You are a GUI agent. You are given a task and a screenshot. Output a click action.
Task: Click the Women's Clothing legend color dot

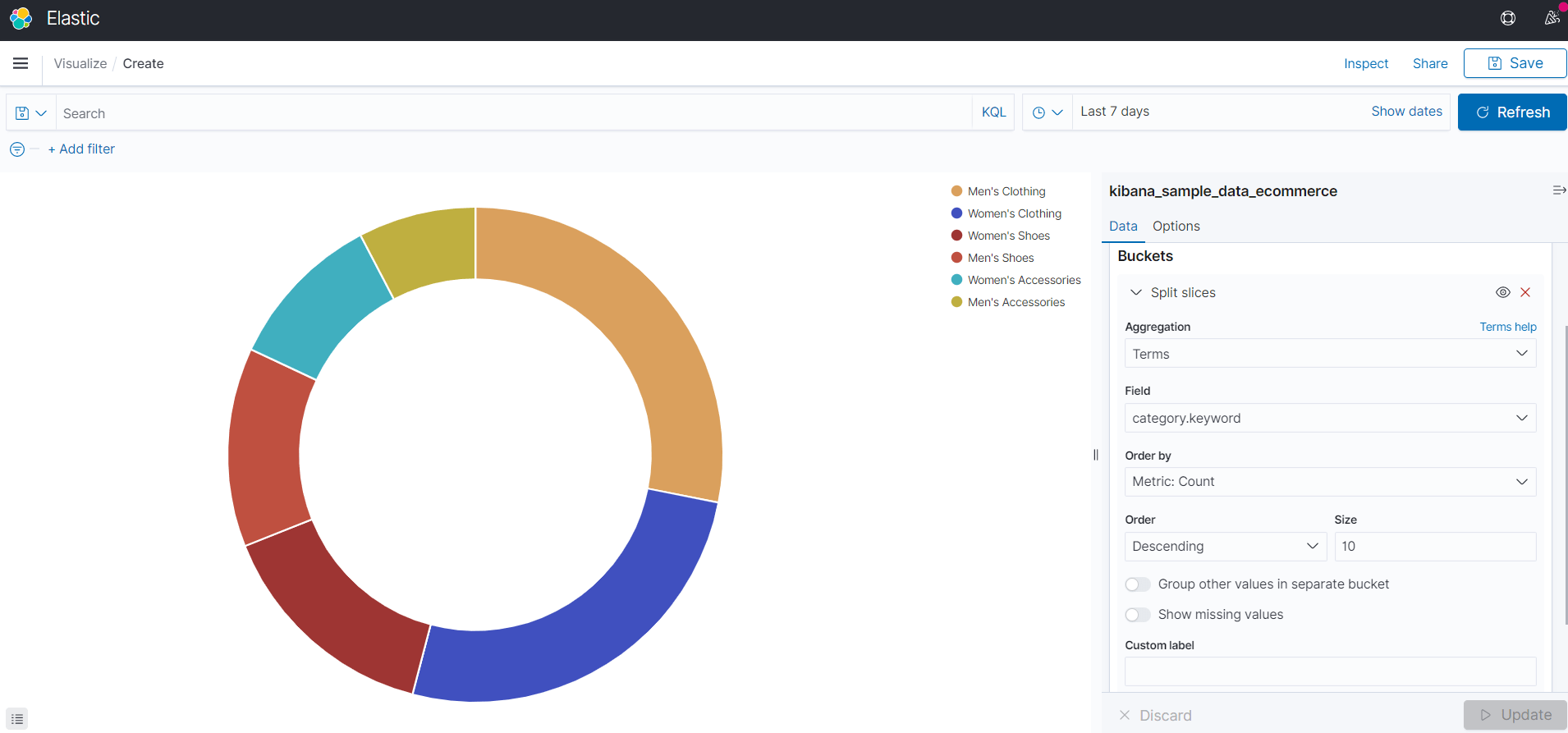click(956, 213)
